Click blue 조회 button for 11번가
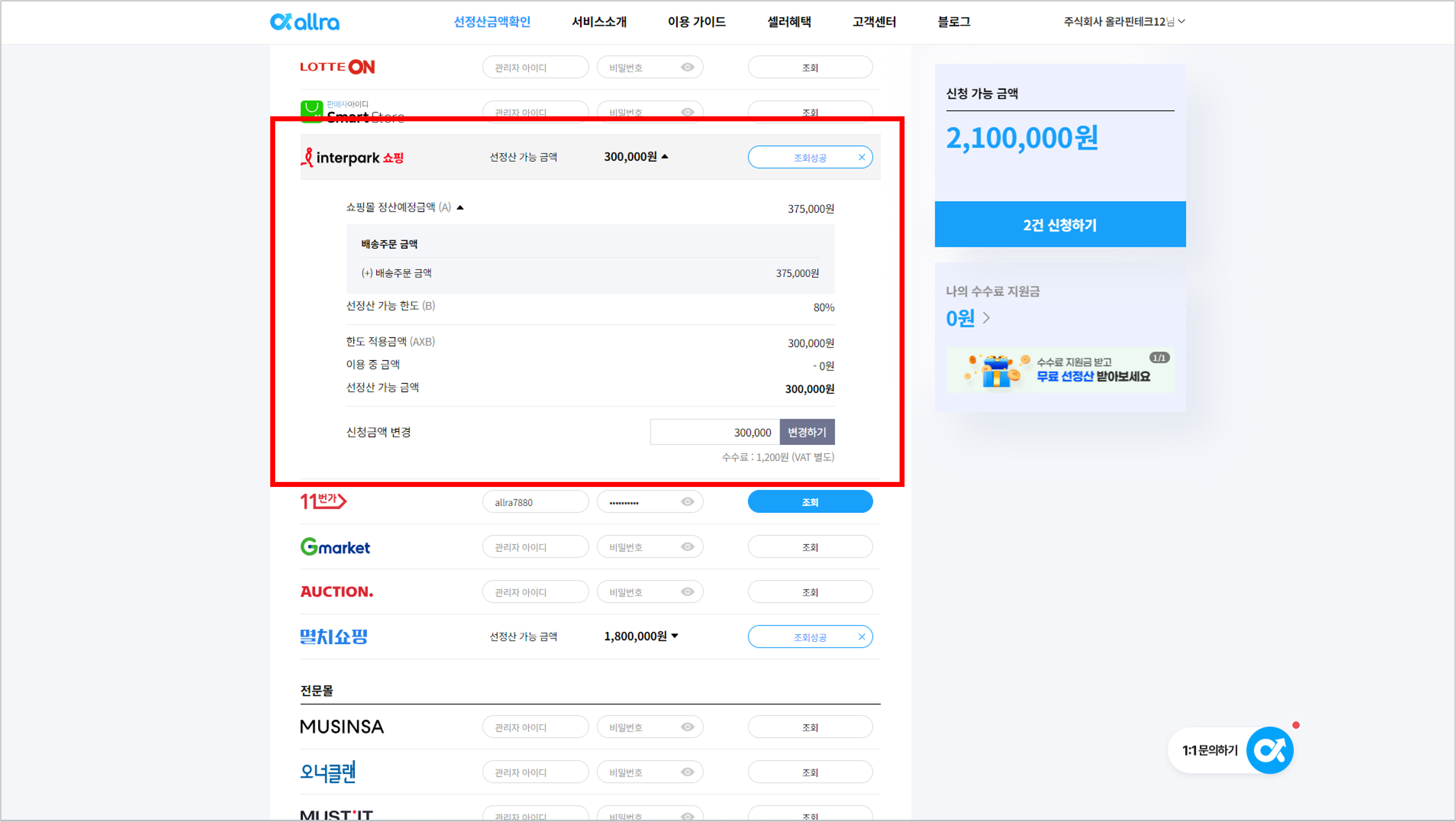The image size is (1456, 822). pos(810,502)
